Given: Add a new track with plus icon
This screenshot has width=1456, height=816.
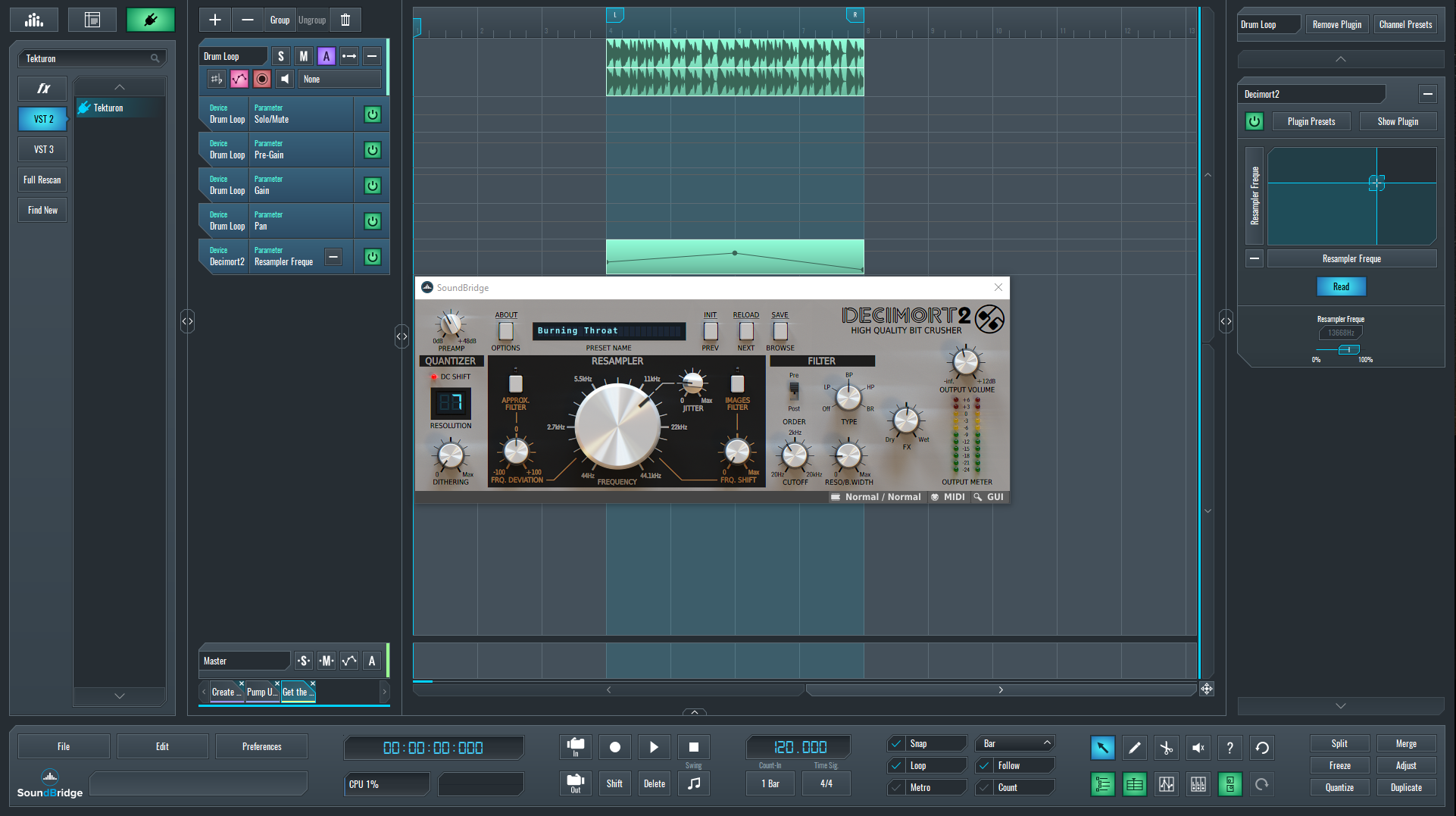Looking at the screenshot, I should 215,20.
